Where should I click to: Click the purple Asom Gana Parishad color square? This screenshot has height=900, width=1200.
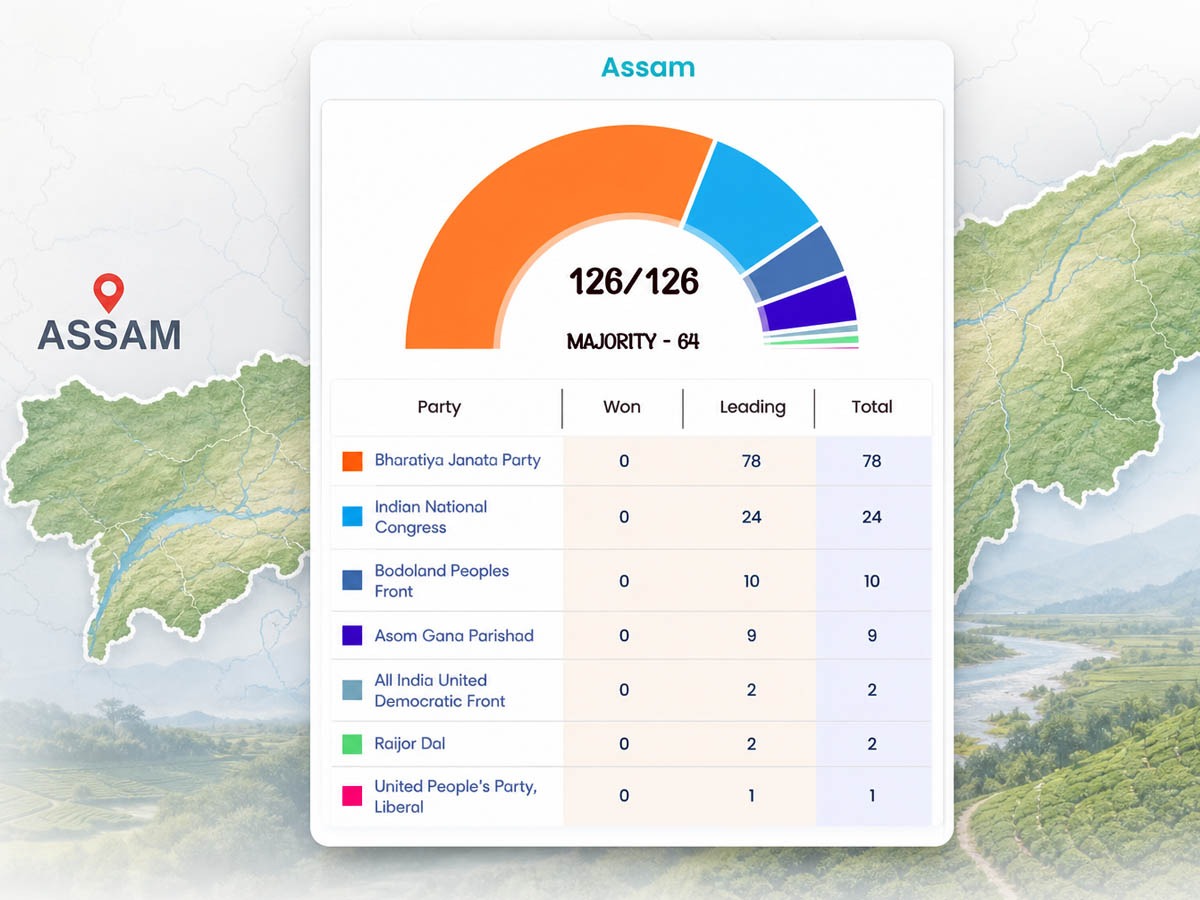pos(352,635)
